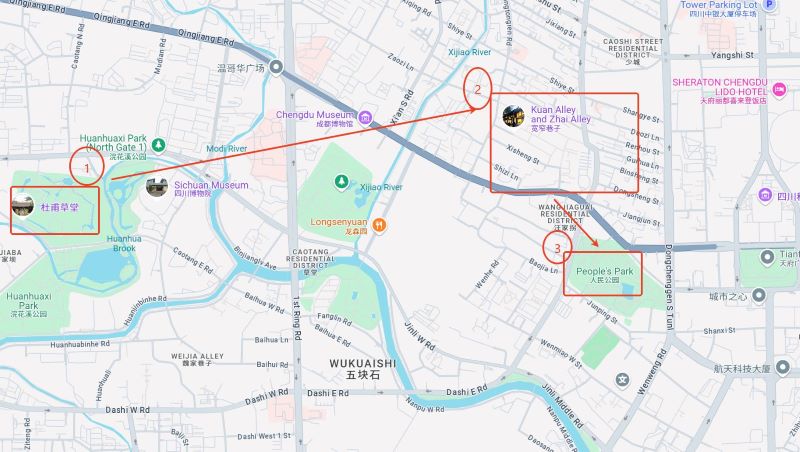800x452 pixels.
Task: Click the Huanhuaxi Park North Gate tree icon
Action: [159, 145]
